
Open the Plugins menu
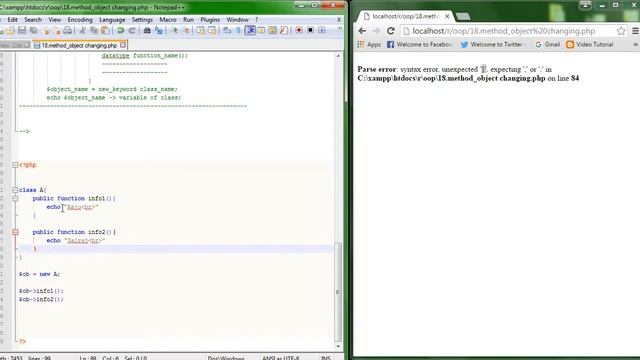click(210, 20)
